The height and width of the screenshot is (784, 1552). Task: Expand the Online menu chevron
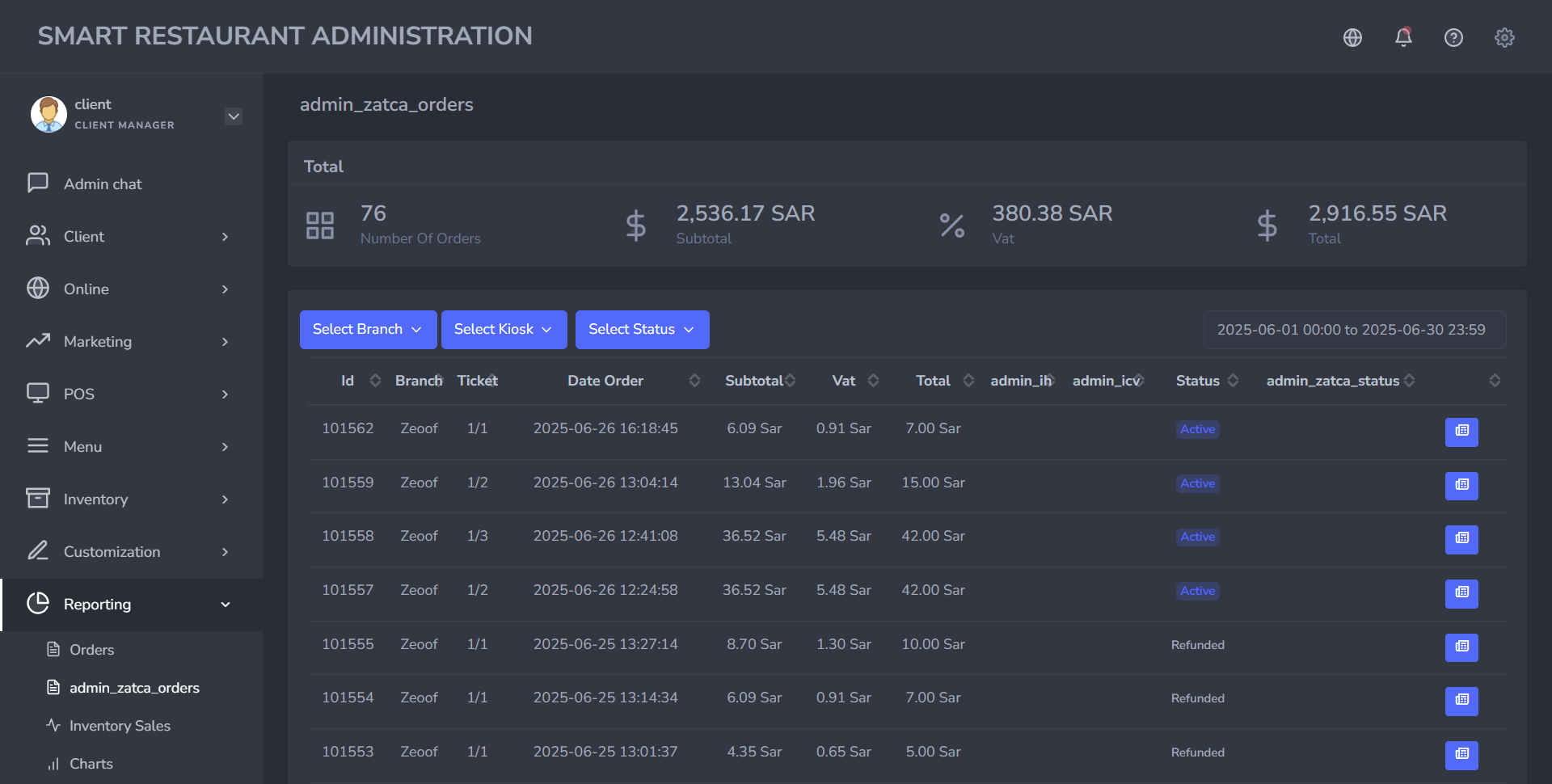tap(225, 289)
